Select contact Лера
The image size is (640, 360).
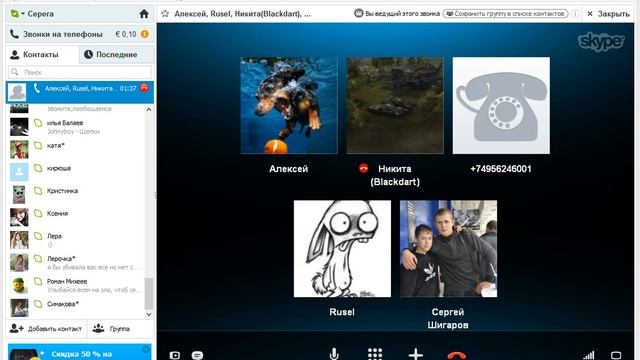pyautogui.click(x=76, y=240)
